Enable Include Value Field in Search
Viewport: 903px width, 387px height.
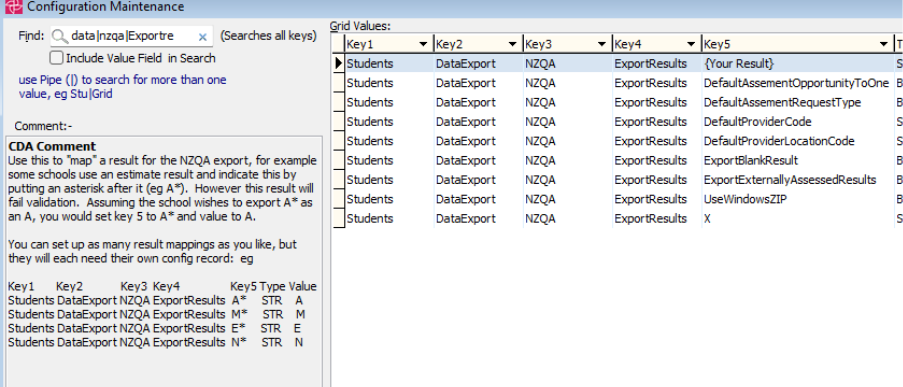coord(56,58)
